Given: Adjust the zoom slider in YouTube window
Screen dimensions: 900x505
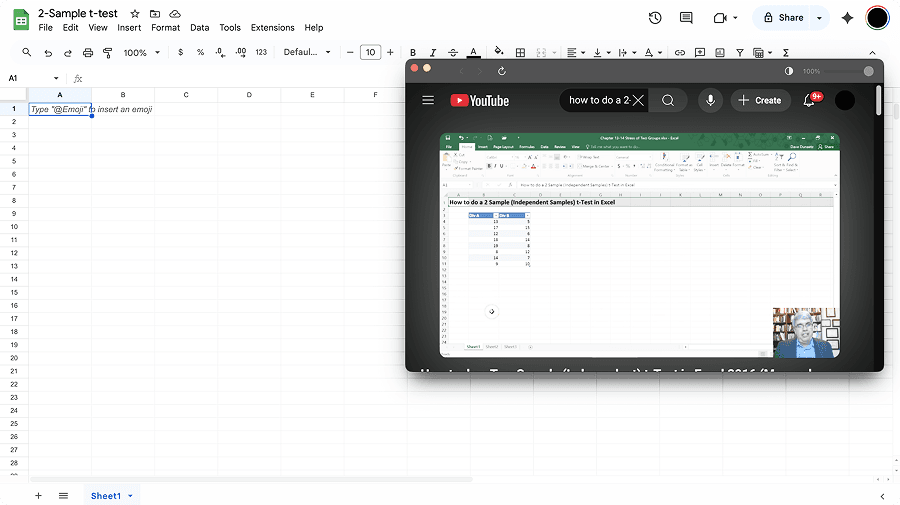Looking at the screenshot, I should coord(868,71).
